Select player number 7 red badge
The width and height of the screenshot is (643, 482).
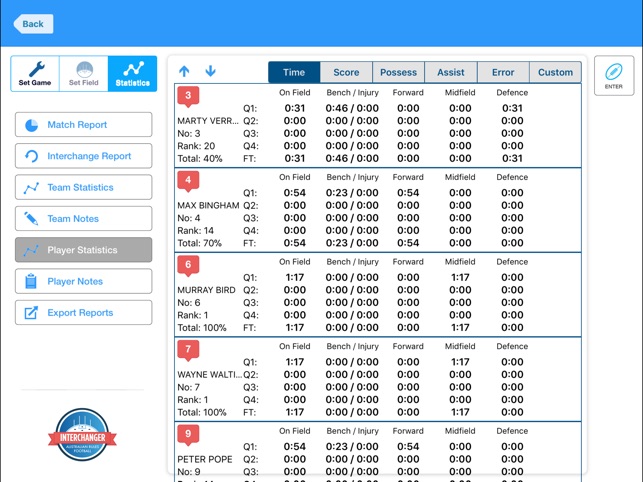pos(188,350)
